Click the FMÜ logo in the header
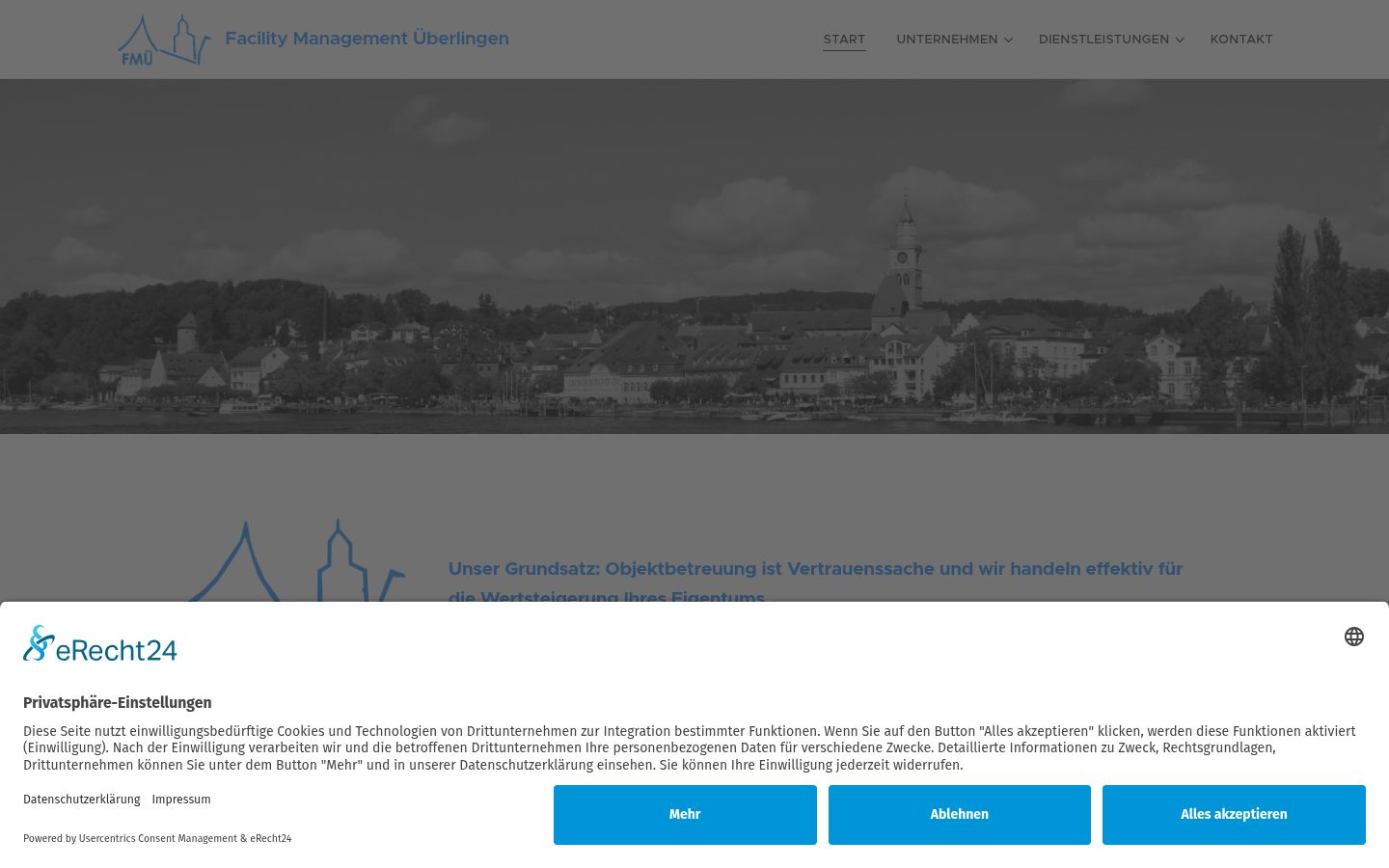The height and width of the screenshot is (868, 1389). point(164,40)
